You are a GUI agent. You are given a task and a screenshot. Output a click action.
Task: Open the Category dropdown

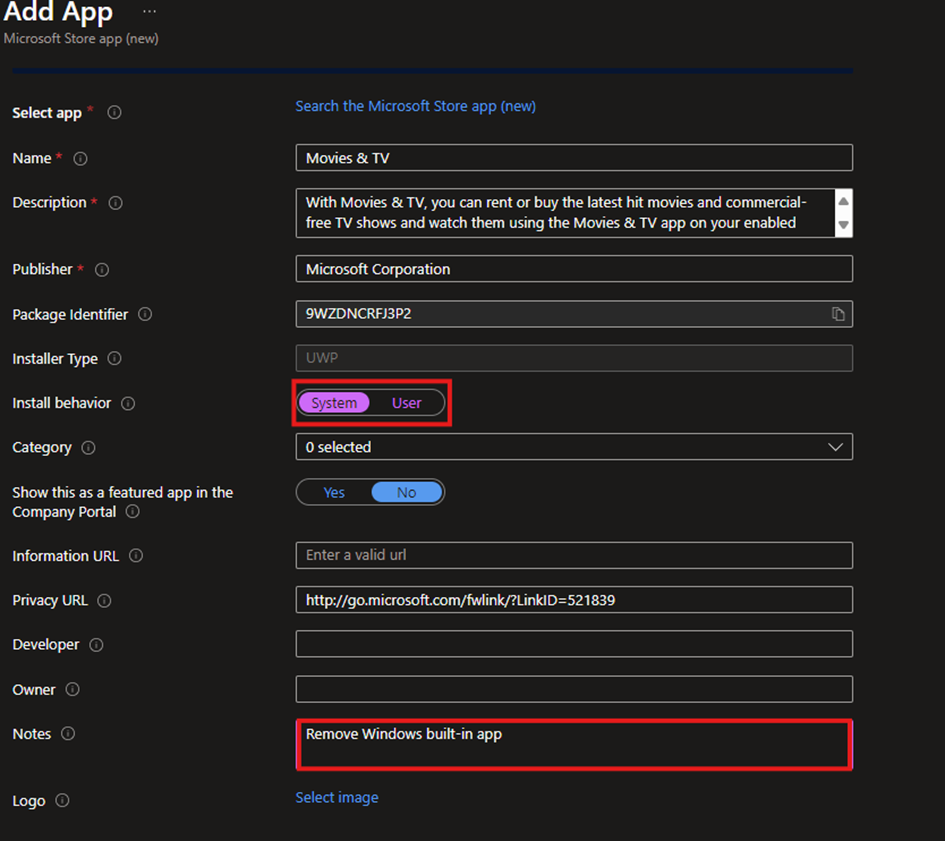coord(574,447)
